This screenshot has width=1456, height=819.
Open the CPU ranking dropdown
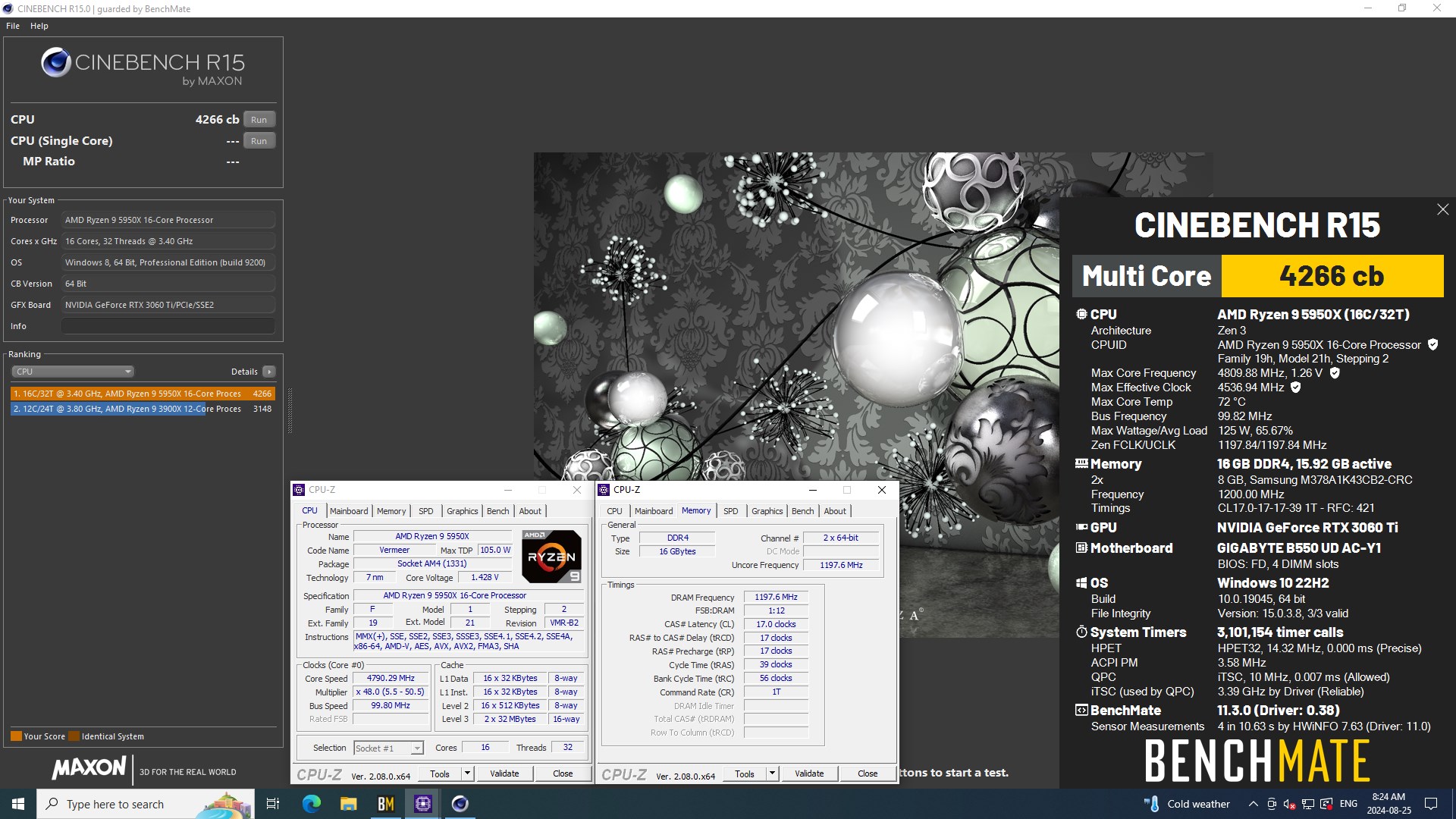pos(73,372)
